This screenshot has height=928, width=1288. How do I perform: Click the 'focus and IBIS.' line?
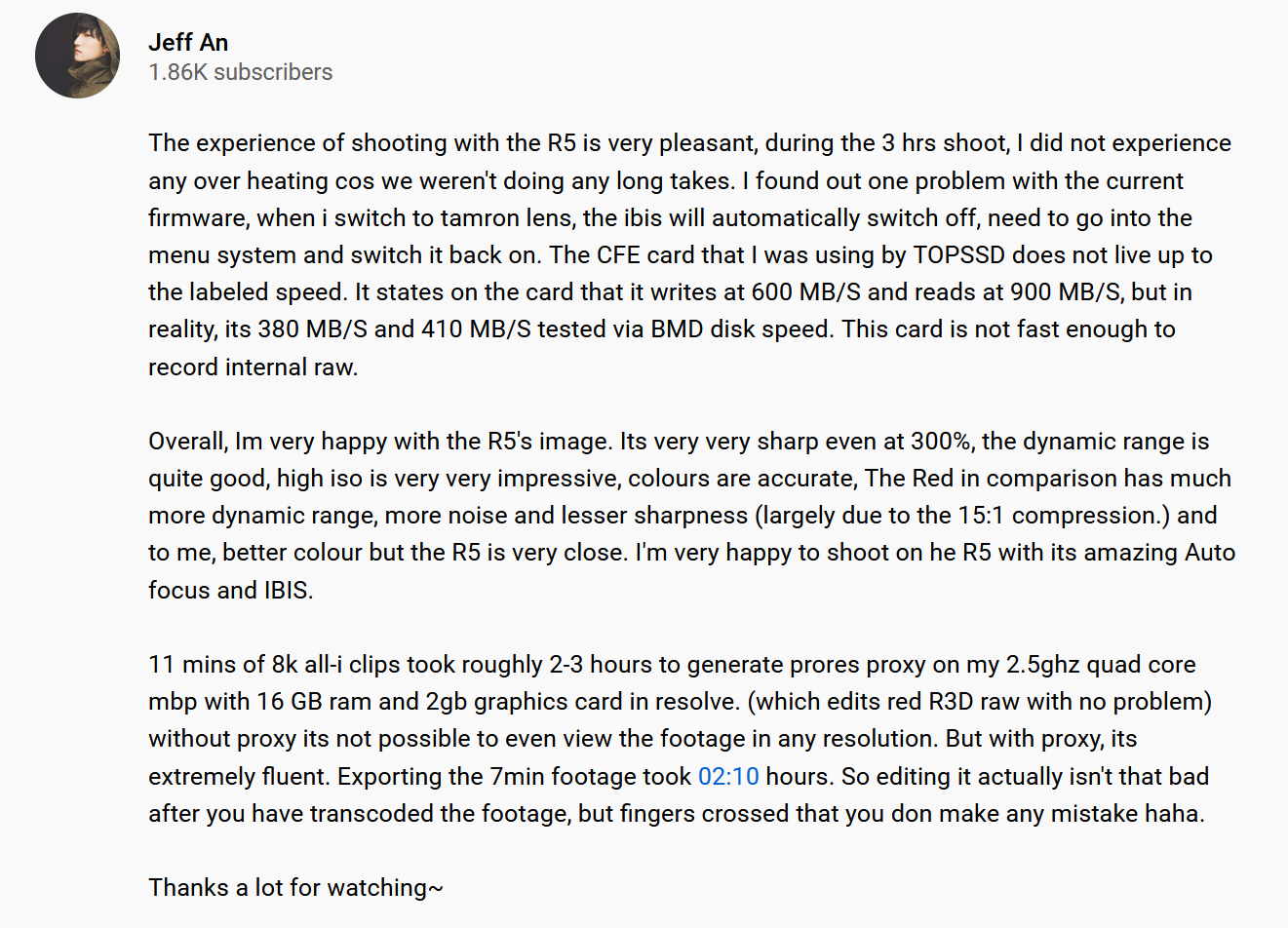[x=231, y=591]
